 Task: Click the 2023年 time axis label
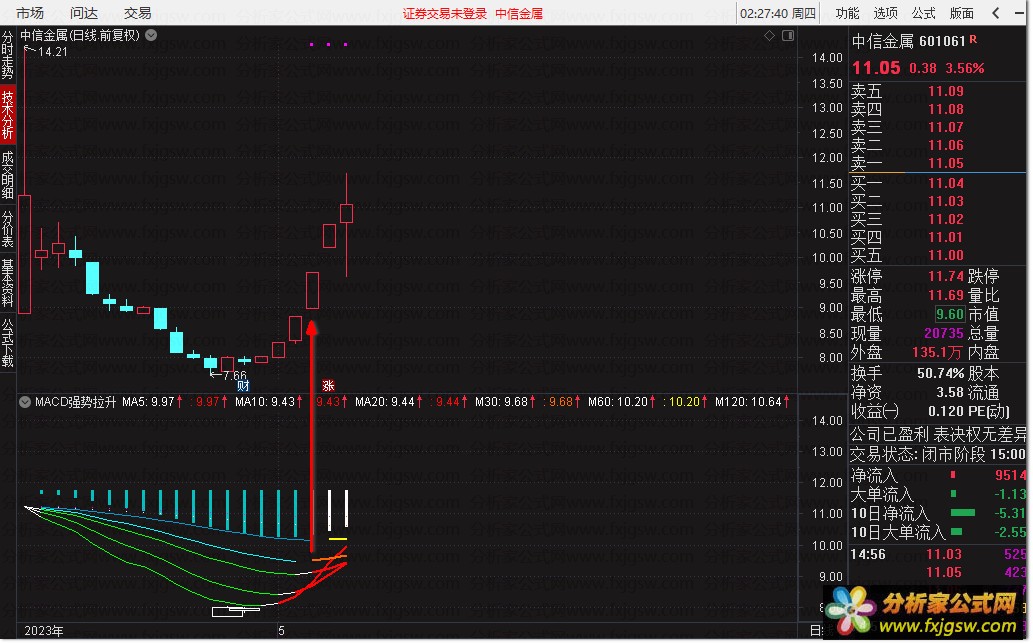point(43,631)
